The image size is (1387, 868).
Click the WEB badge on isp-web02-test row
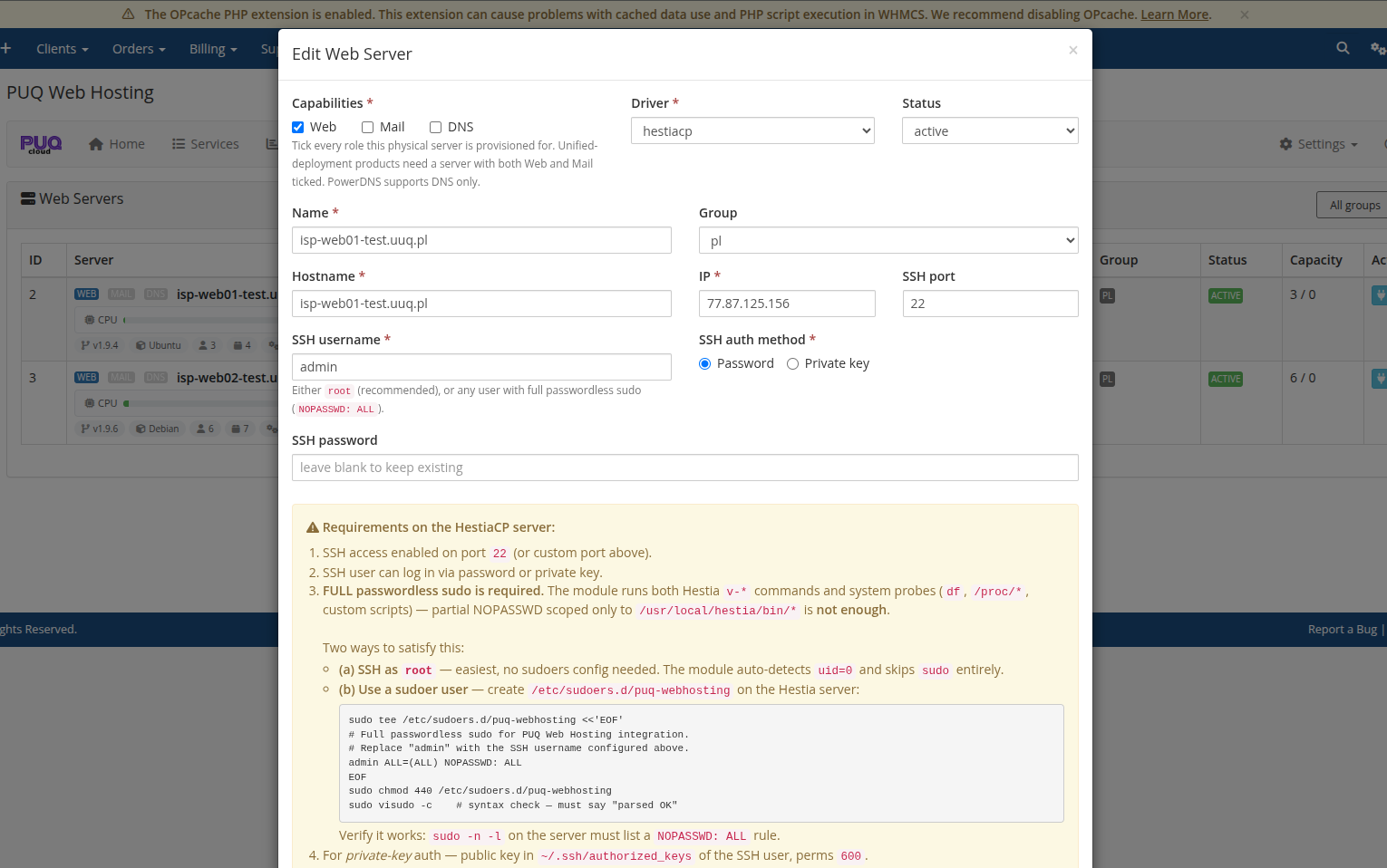coord(87,378)
